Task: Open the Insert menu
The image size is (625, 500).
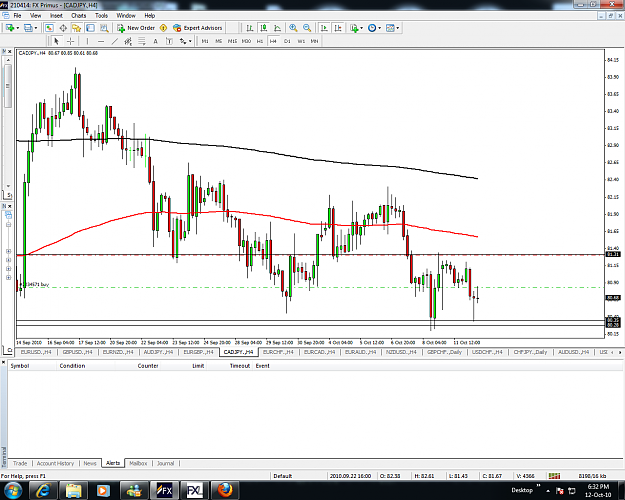Action: click(56, 16)
